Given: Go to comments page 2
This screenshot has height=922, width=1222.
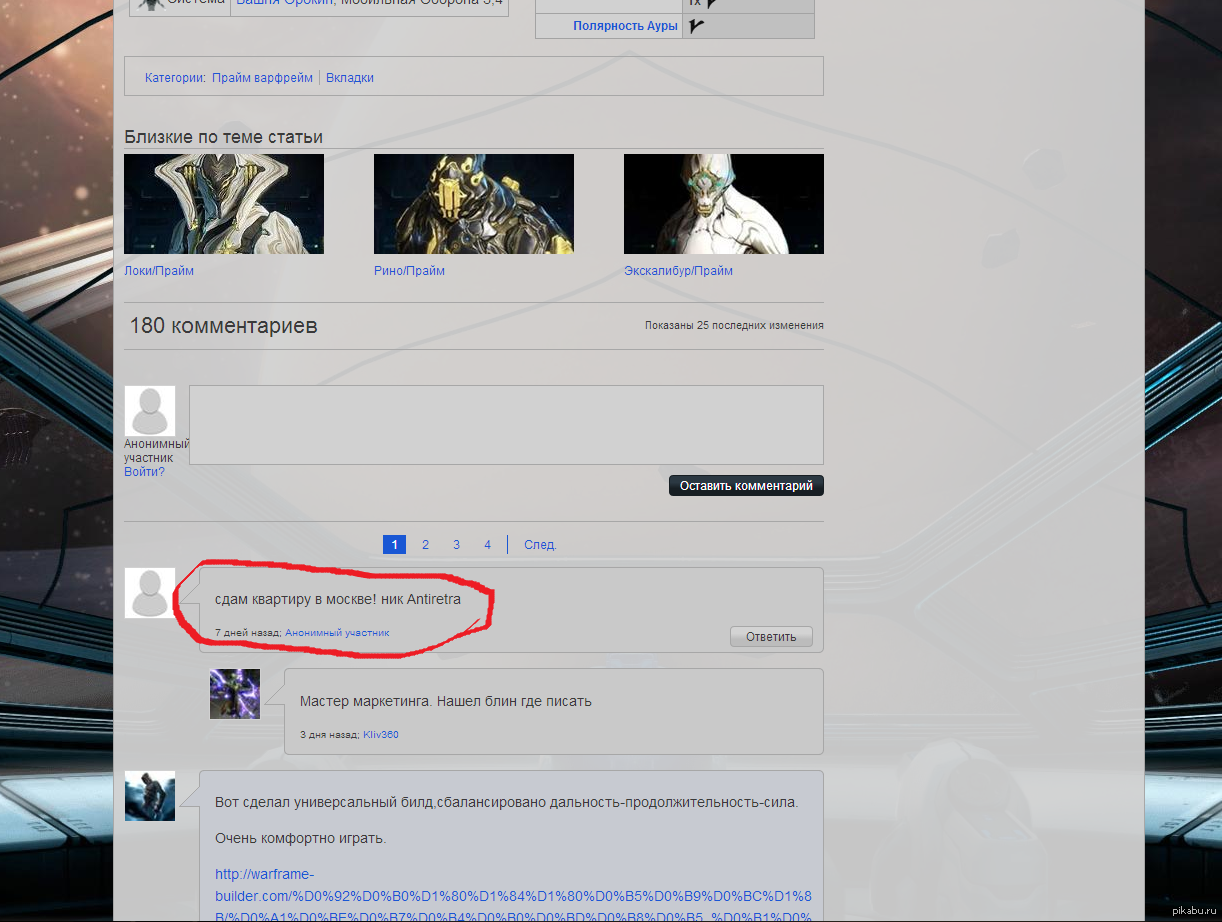Looking at the screenshot, I should click(425, 545).
